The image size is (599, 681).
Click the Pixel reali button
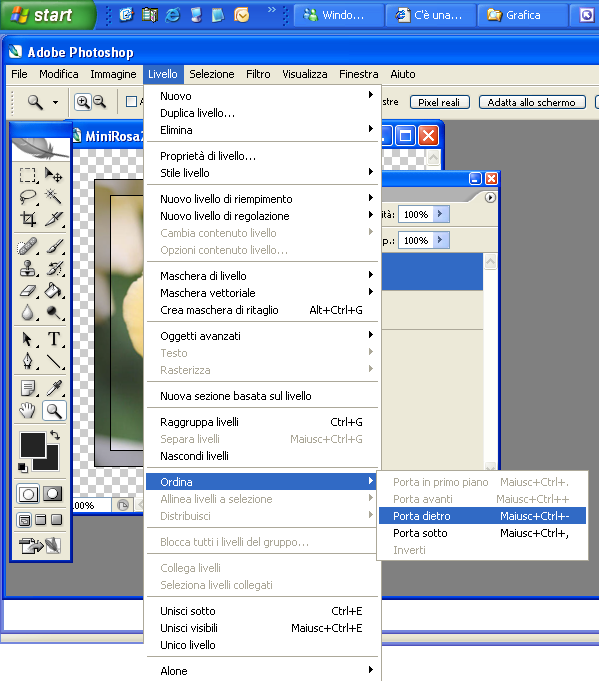point(440,102)
